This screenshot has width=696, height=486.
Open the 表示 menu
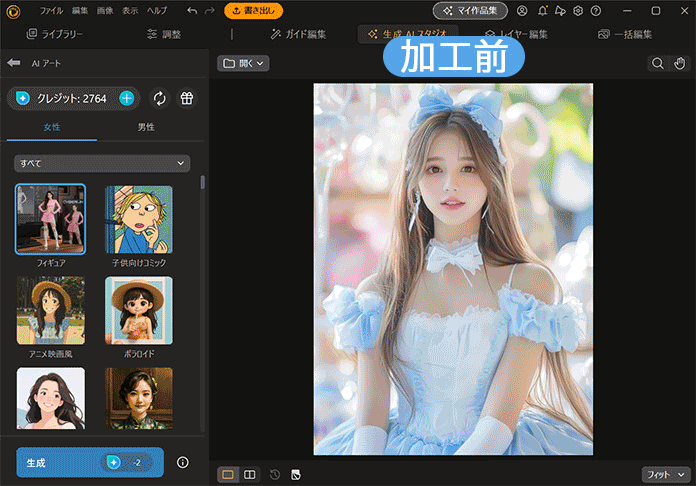[x=130, y=11]
